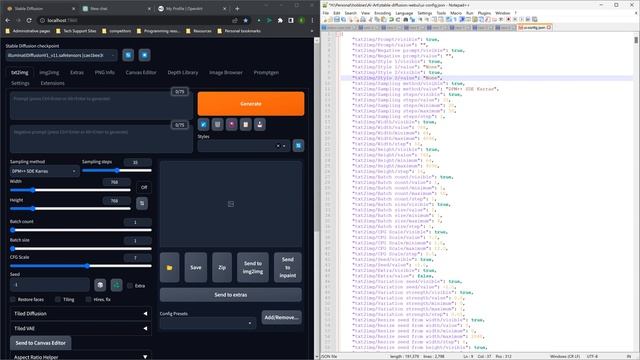Open the Encoding menu in Notepad++

382,13
